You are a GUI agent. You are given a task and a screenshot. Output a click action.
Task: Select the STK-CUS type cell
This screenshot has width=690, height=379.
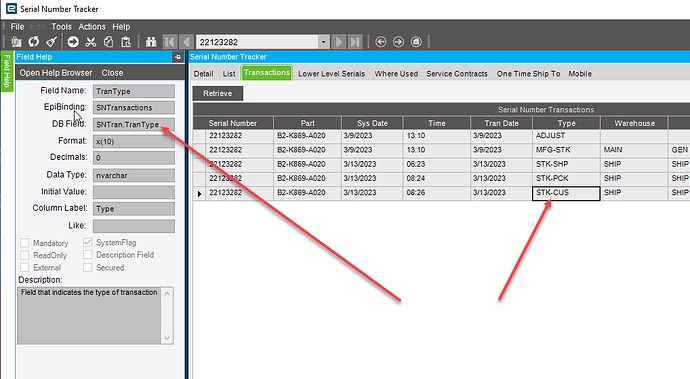click(x=566, y=193)
